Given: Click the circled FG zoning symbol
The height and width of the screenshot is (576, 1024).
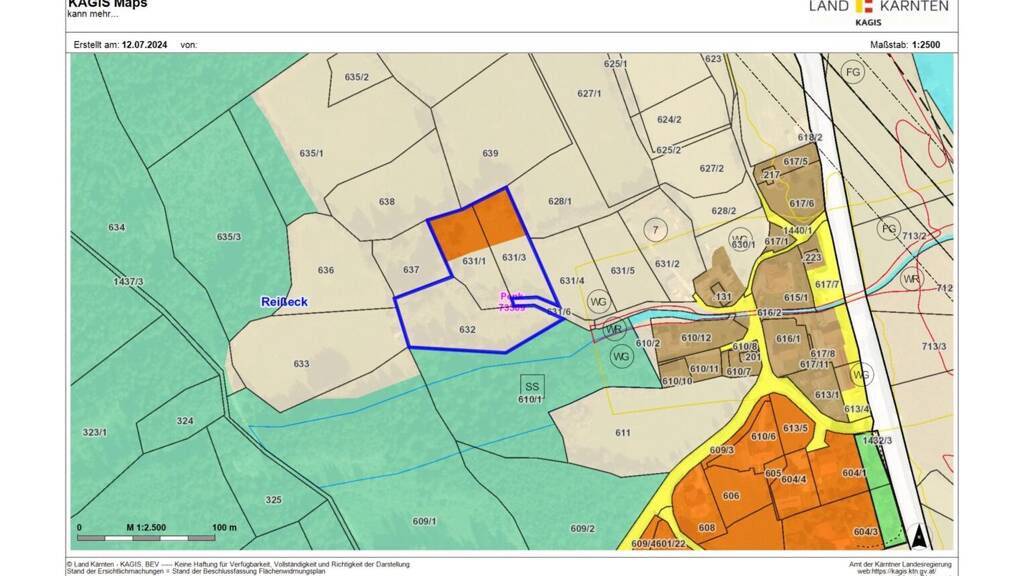Looking at the screenshot, I should (852, 73).
